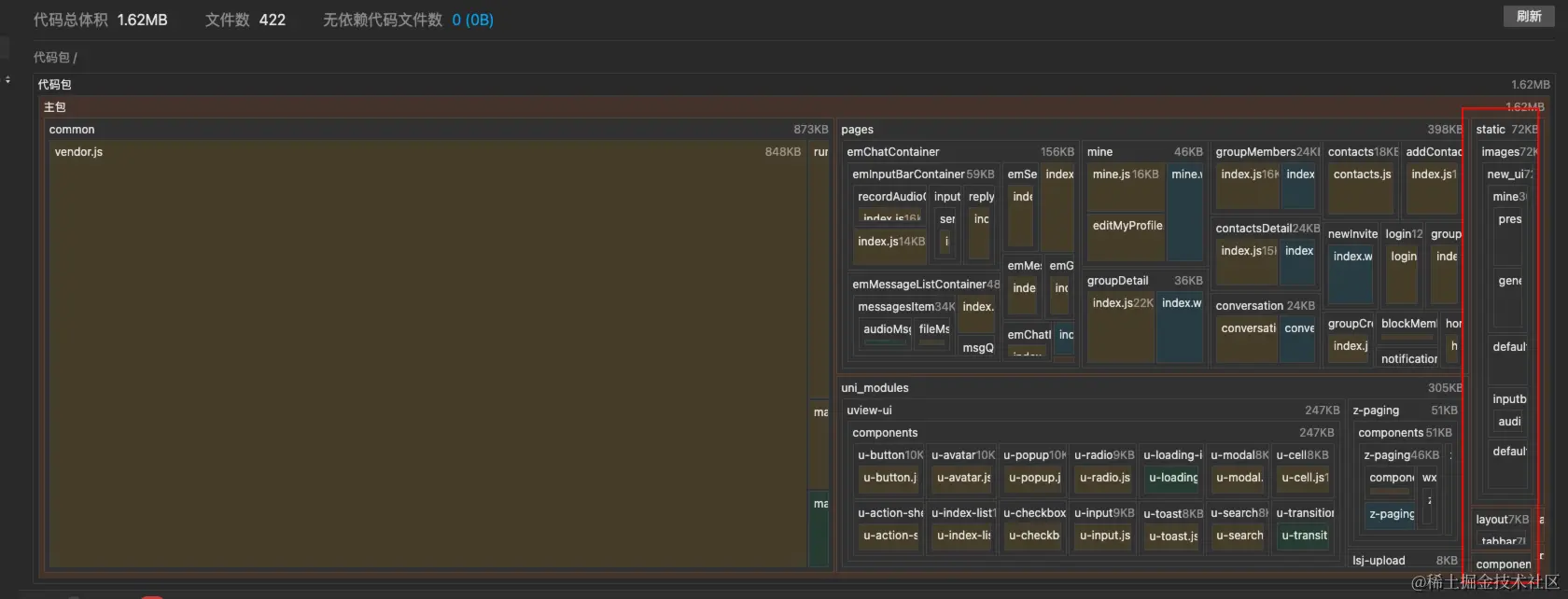
Task: Click the 代码总体积 1.62MB stat
Action: [101, 20]
